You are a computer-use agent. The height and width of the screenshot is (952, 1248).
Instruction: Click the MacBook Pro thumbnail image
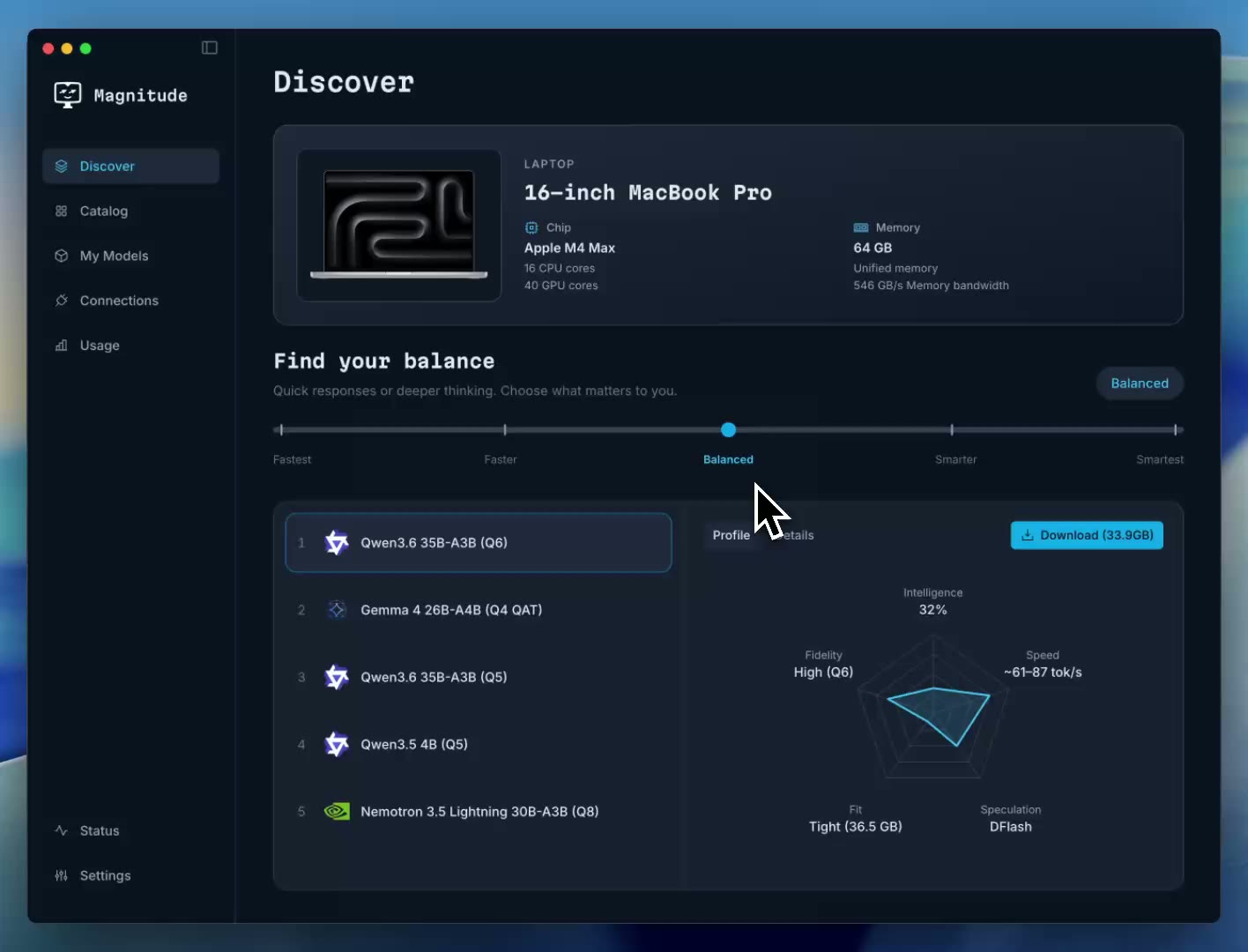pyautogui.click(x=399, y=225)
